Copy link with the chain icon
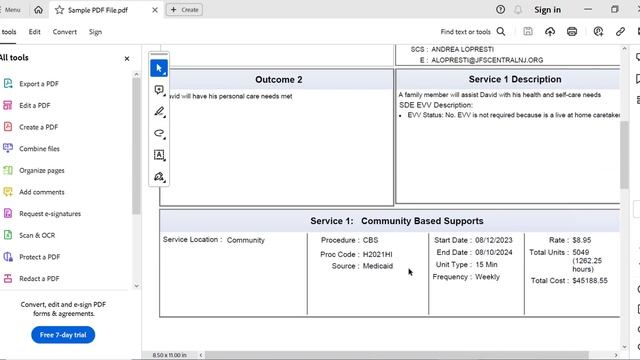The width and height of the screenshot is (640, 360). 620,31
